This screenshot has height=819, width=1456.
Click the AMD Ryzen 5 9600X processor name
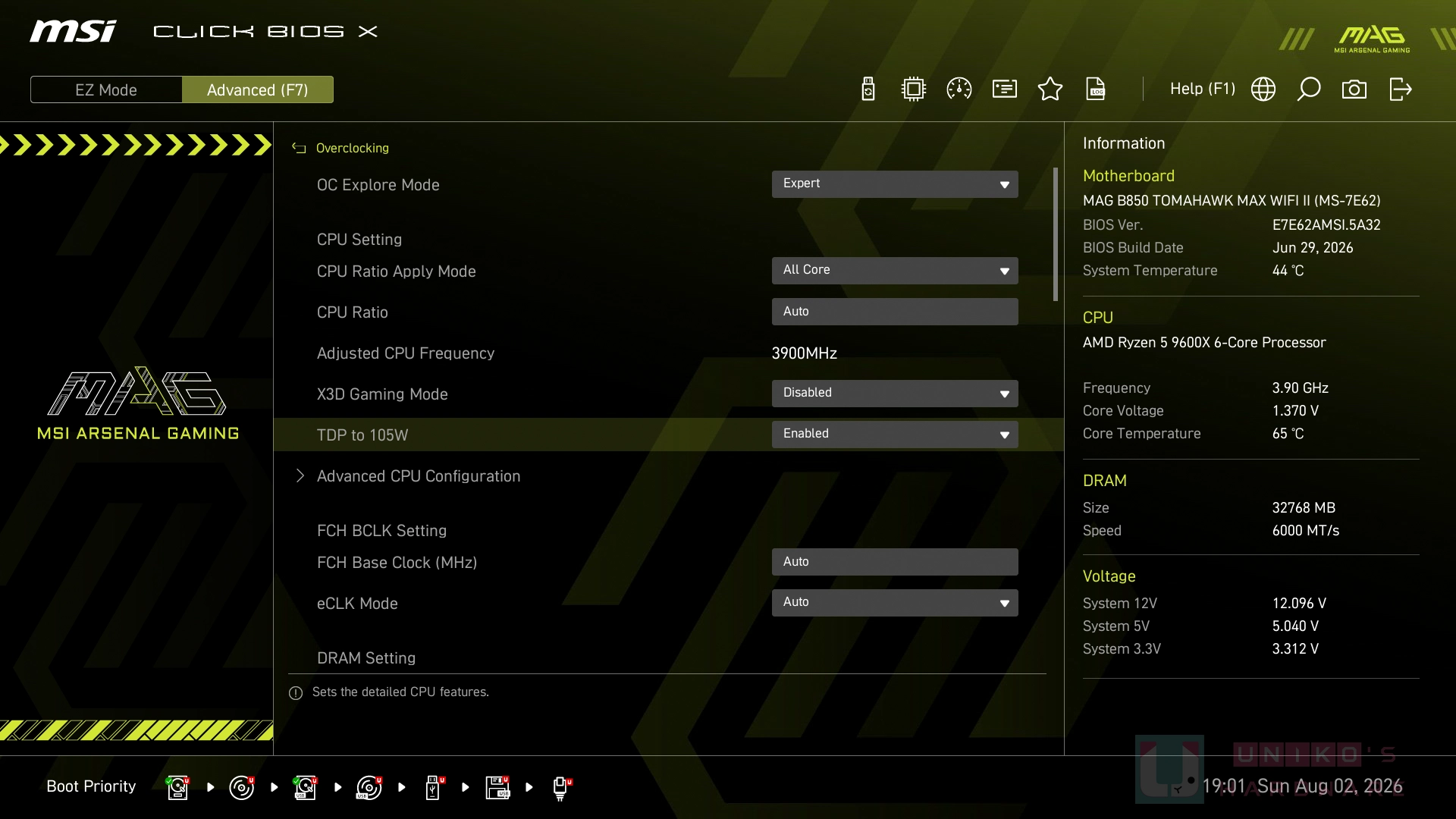tap(1204, 343)
